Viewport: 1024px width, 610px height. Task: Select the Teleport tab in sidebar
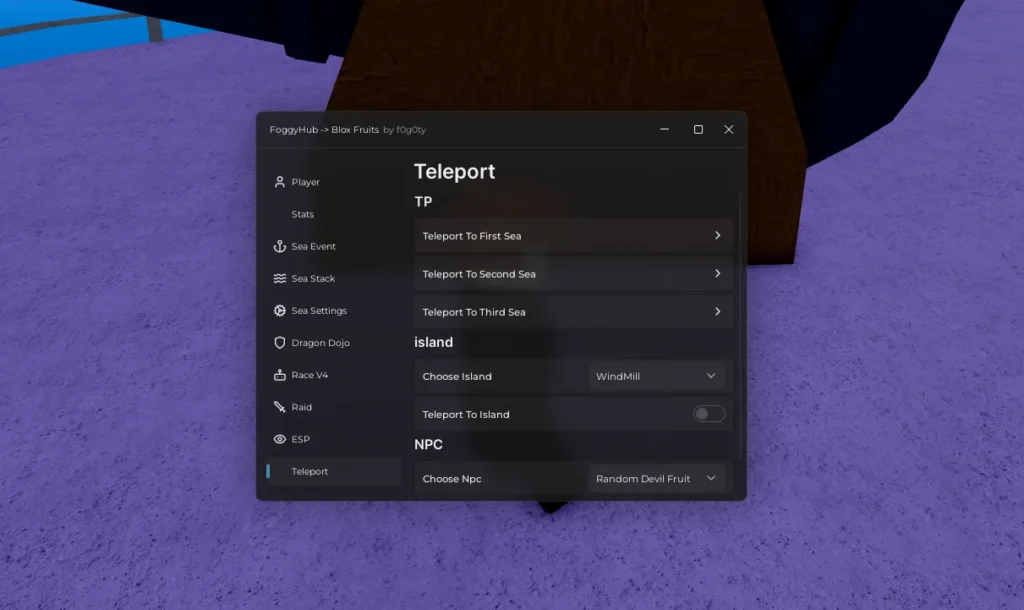[x=310, y=471]
